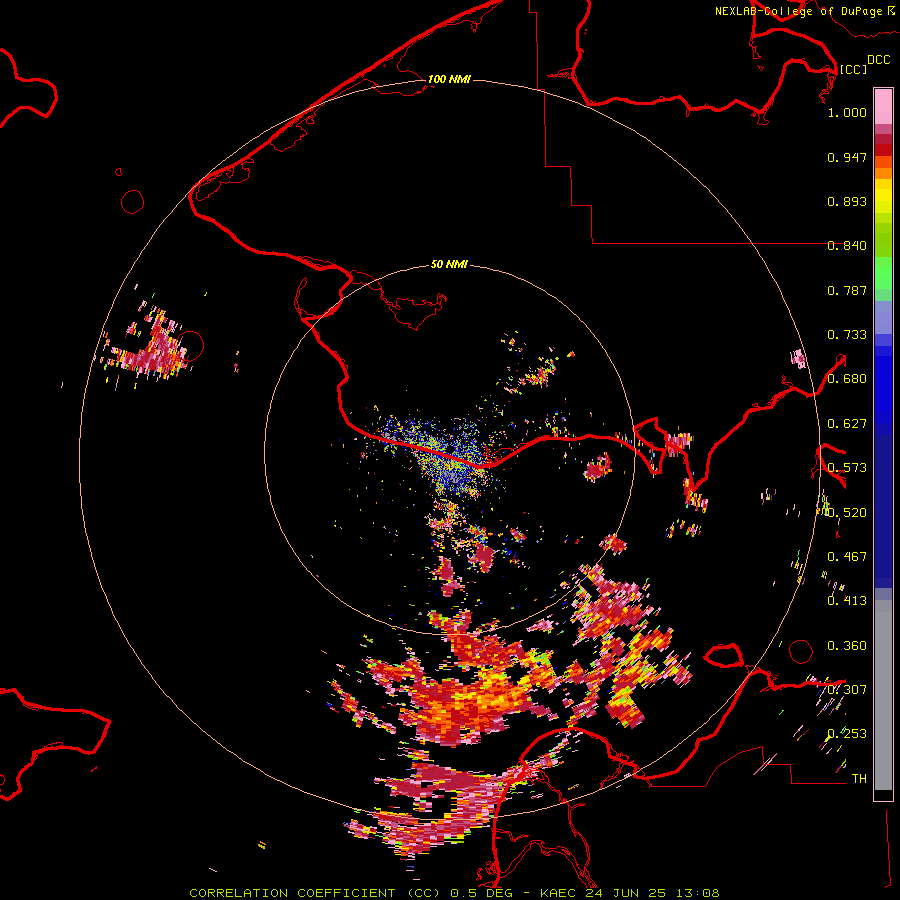Screen dimensions: 900x900
Task: Click the 0.360 scale value
Action: point(847,646)
